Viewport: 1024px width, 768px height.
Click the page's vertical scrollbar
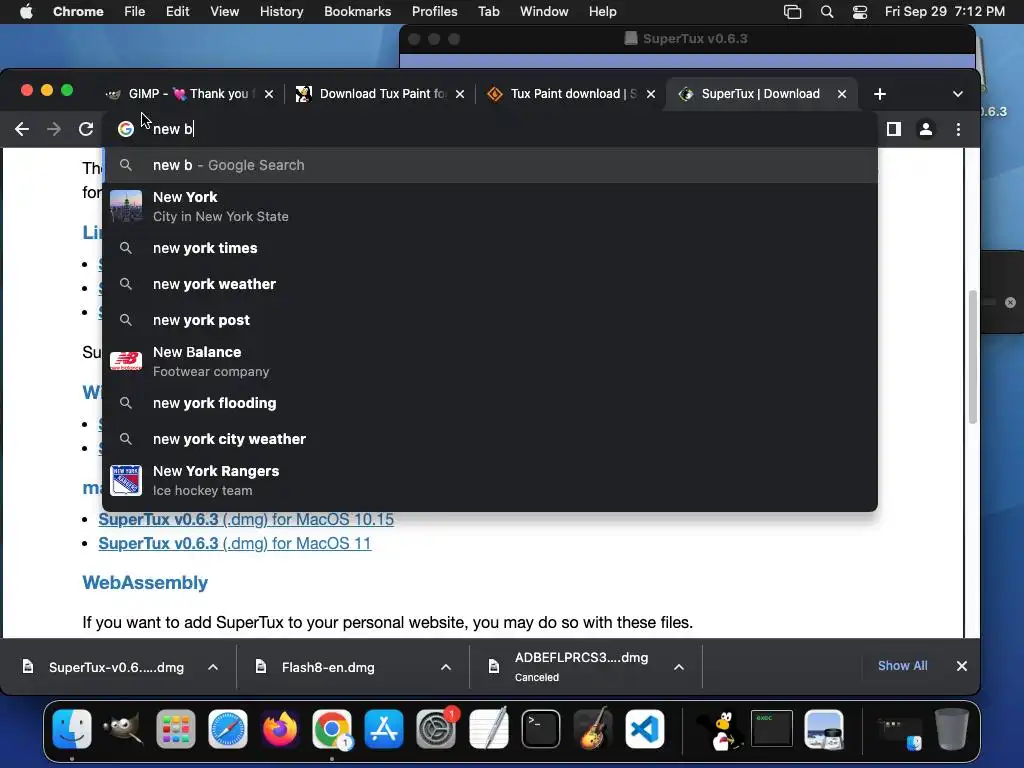(x=972, y=357)
